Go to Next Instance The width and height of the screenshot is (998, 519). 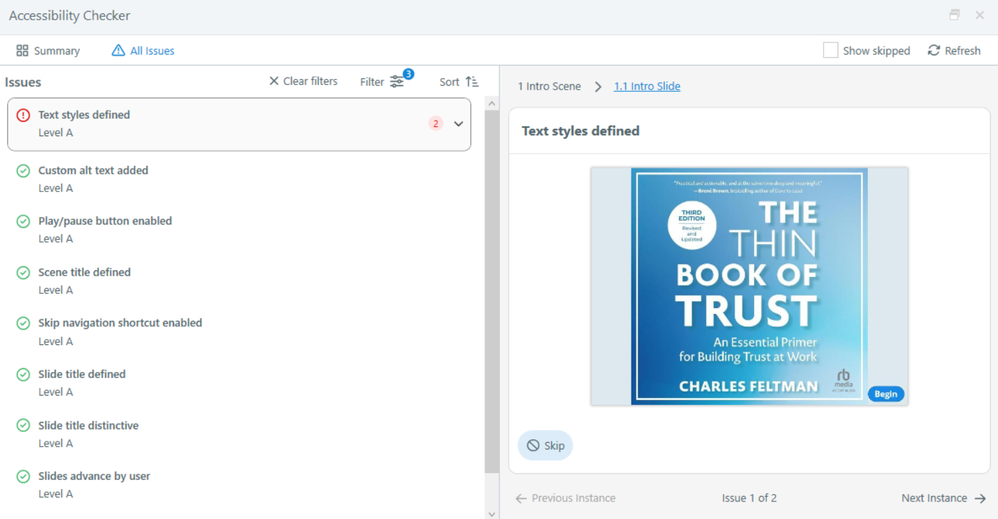click(x=944, y=498)
